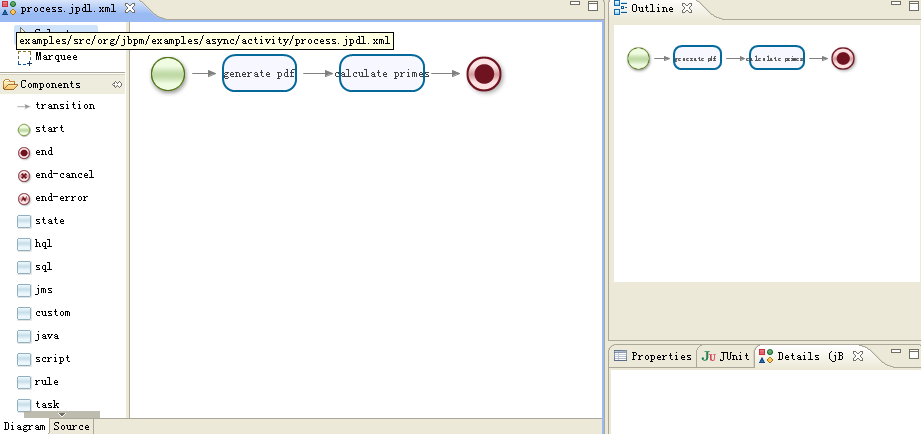Select the java activity palette item
This screenshot has height=434, width=921.
(x=38, y=336)
